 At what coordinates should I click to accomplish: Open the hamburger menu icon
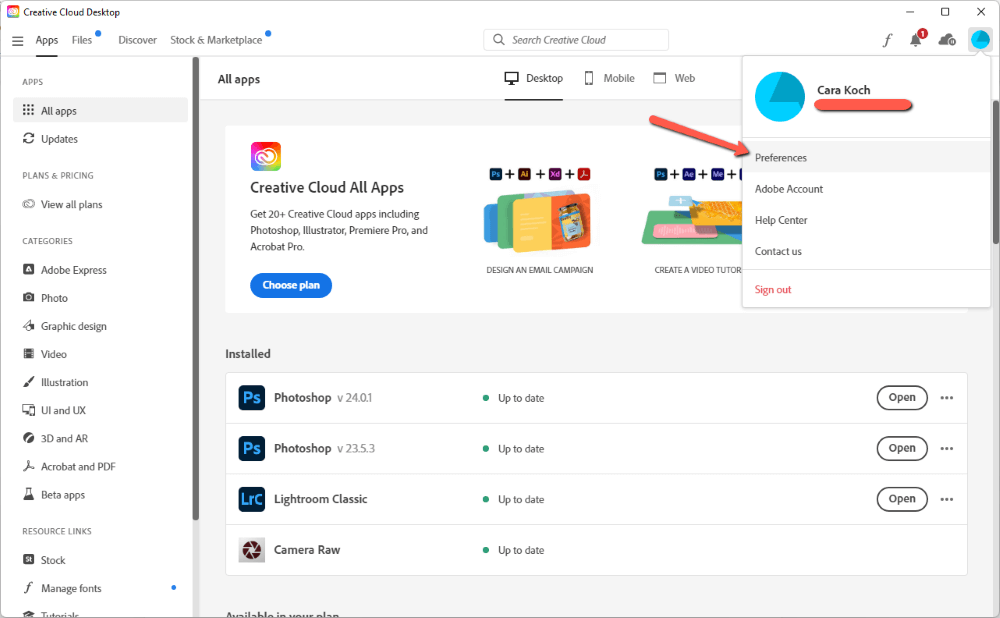[x=18, y=41]
